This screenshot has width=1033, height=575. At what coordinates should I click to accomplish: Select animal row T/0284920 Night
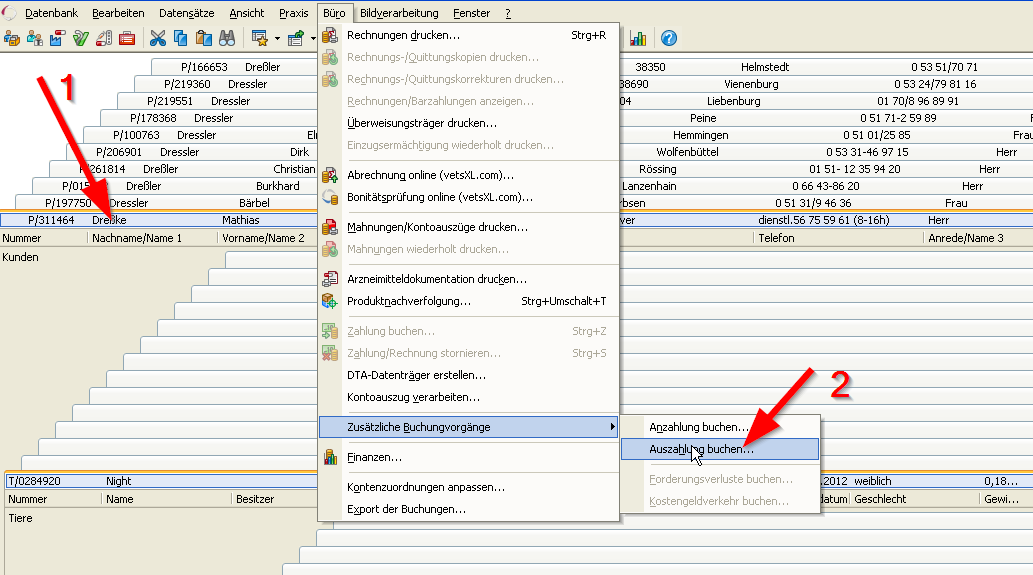coord(162,481)
